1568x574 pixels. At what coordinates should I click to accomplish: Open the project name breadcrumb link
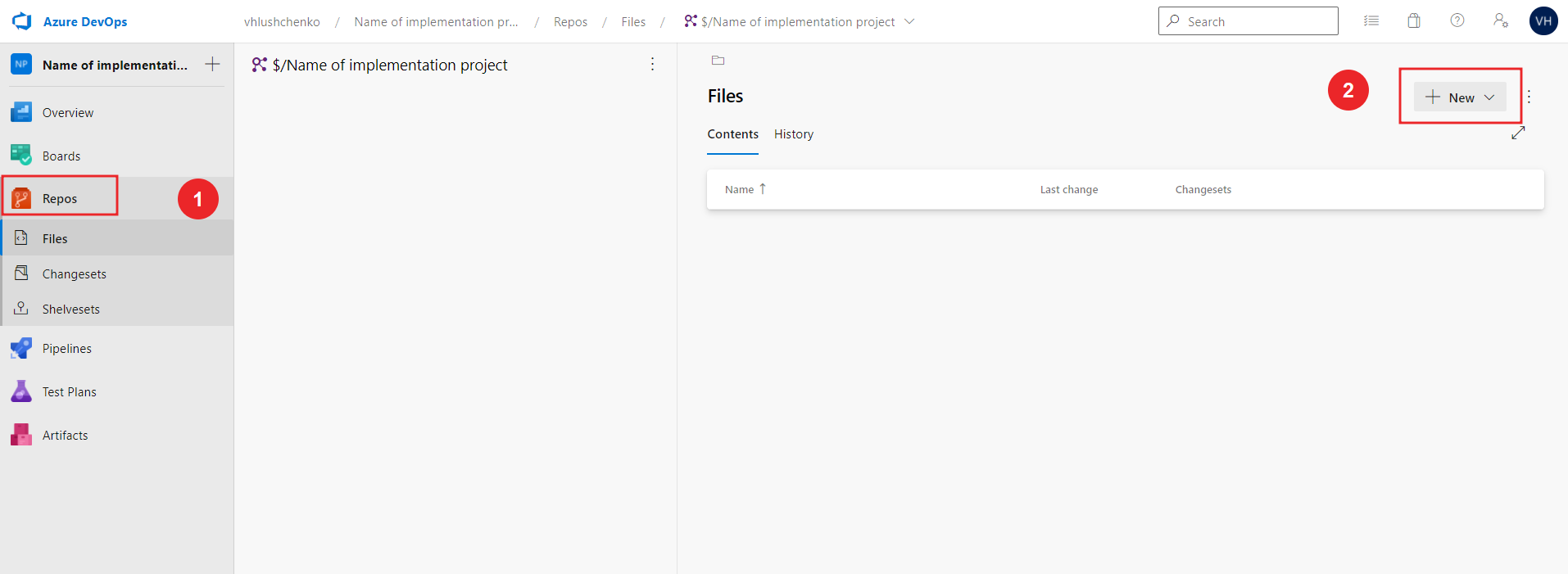(x=436, y=22)
